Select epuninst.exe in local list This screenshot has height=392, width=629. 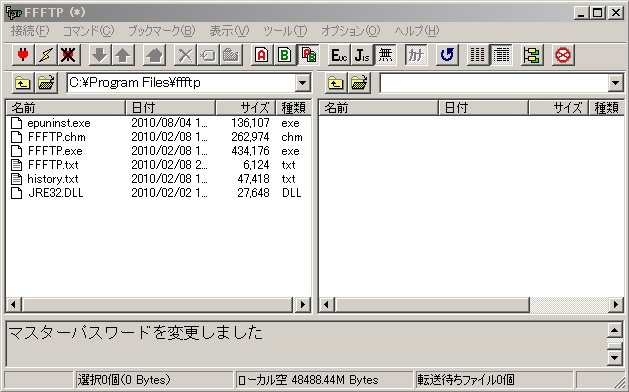pyautogui.click(x=59, y=123)
